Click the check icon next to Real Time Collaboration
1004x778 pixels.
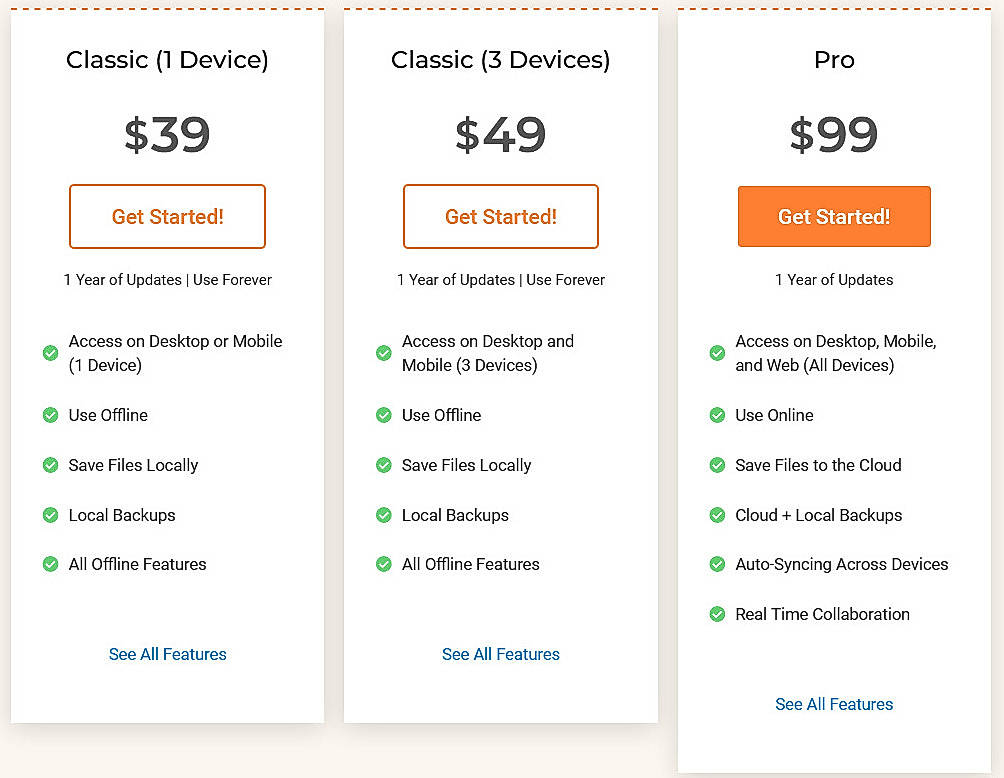[717, 614]
